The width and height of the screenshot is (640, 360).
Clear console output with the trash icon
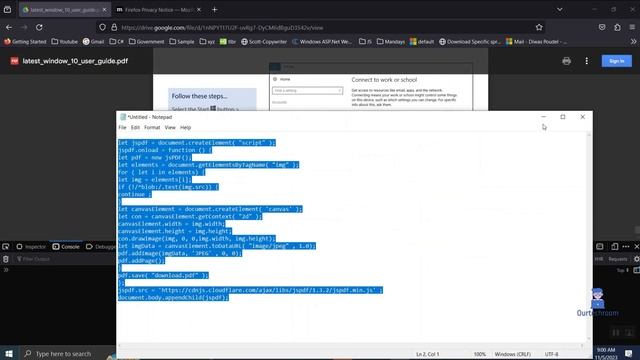(x=6, y=259)
